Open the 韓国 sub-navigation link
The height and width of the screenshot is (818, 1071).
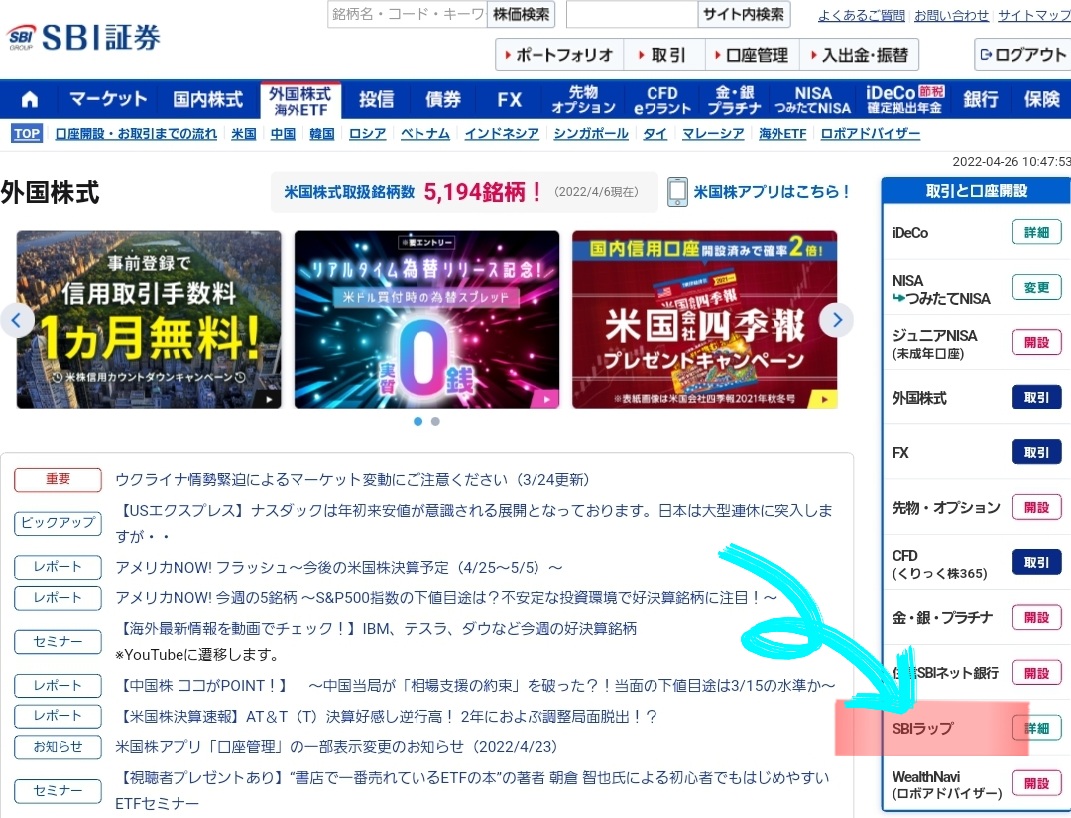pyautogui.click(x=322, y=134)
